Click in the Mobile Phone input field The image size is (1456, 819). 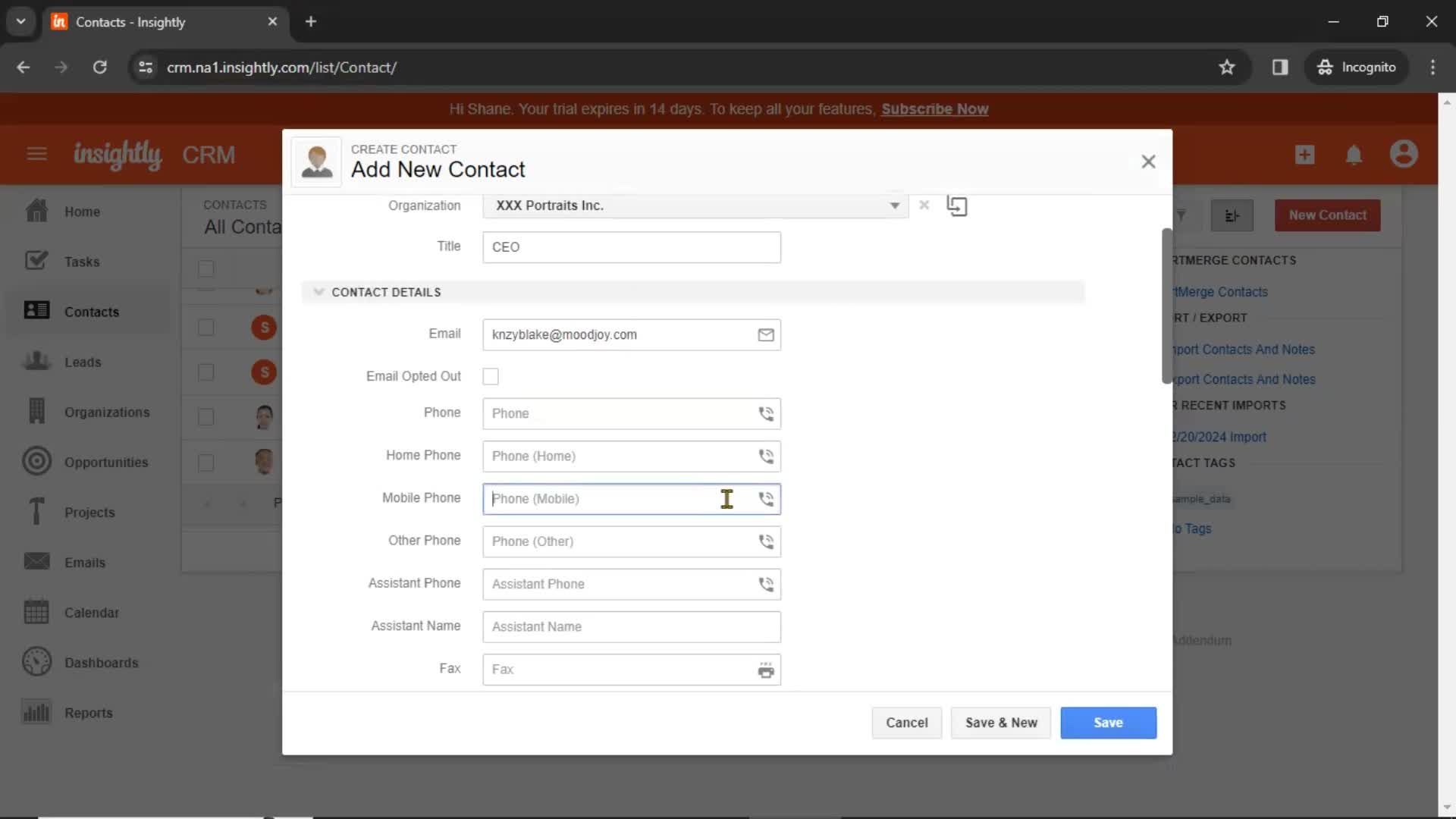(x=631, y=498)
